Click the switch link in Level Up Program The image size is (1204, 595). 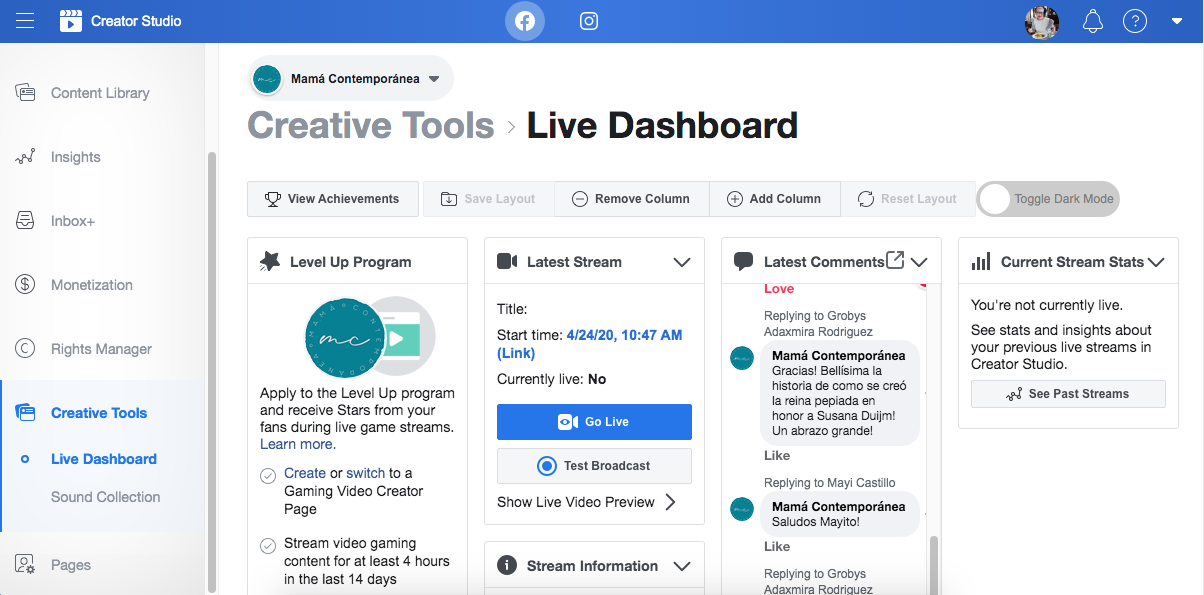(x=365, y=473)
